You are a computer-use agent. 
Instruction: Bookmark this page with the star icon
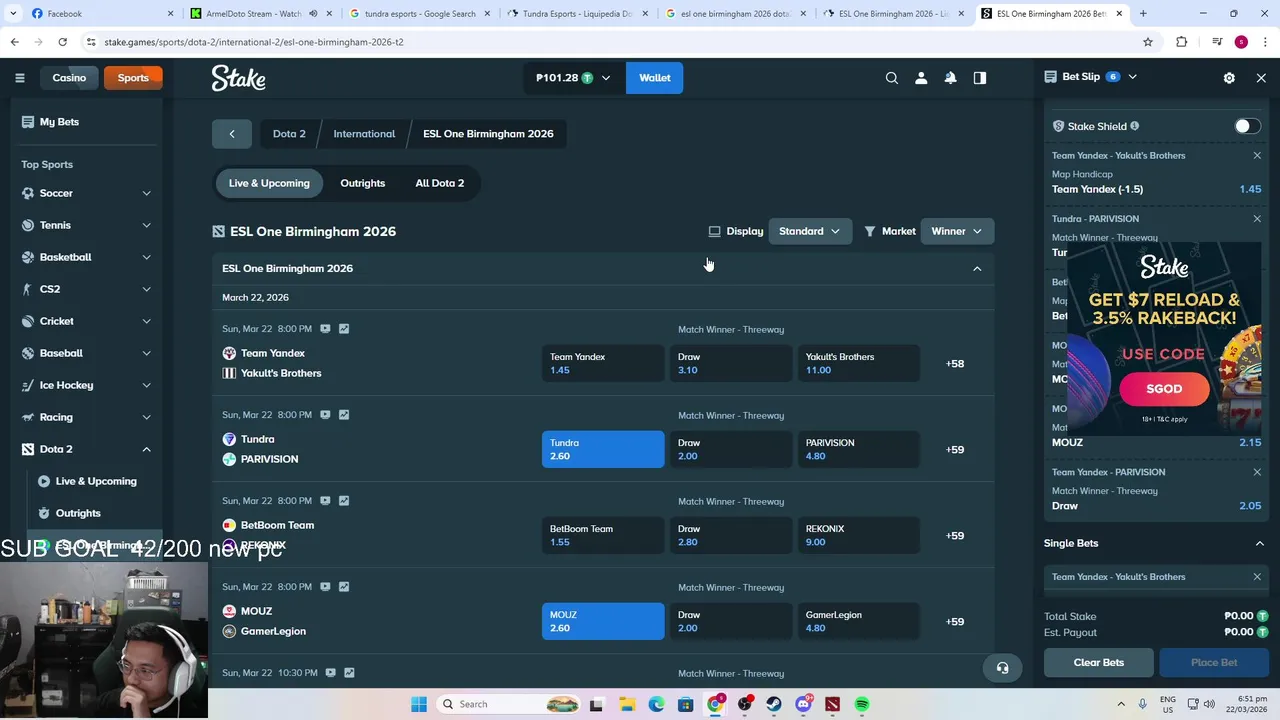[x=1148, y=42]
